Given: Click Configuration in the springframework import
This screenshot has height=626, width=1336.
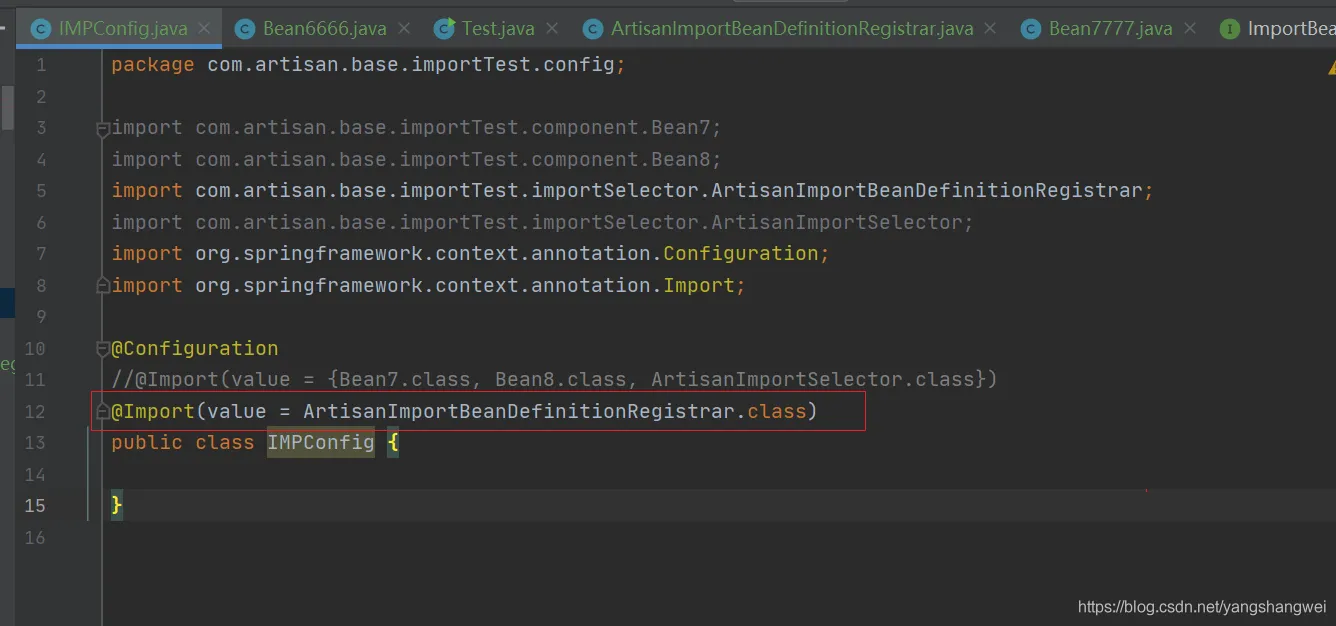Looking at the screenshot, I should click(741, 254).
